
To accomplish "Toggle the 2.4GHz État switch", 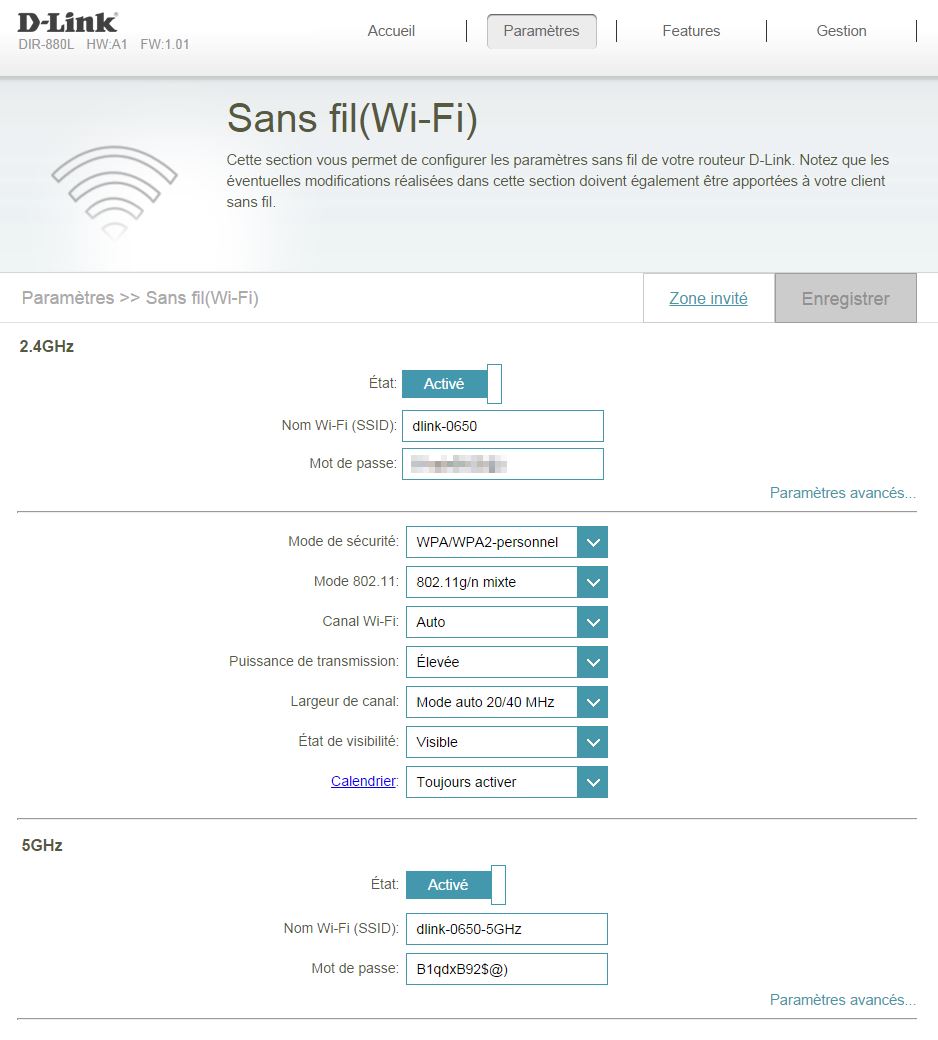I will pyautogui.click(x=451, y=384).
